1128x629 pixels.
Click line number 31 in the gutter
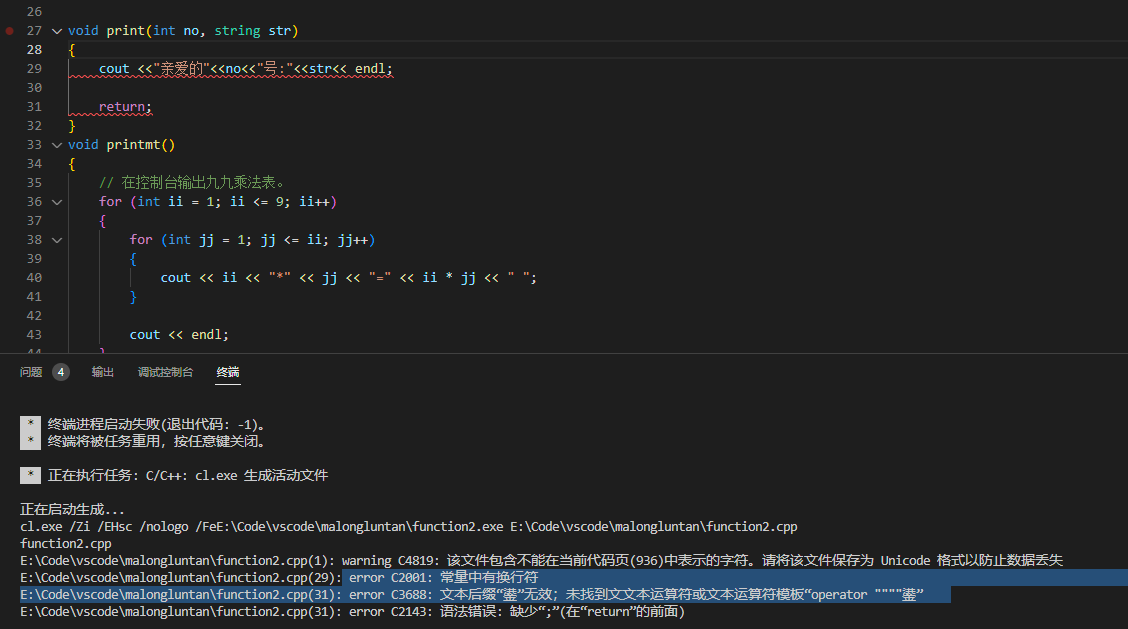35,107
